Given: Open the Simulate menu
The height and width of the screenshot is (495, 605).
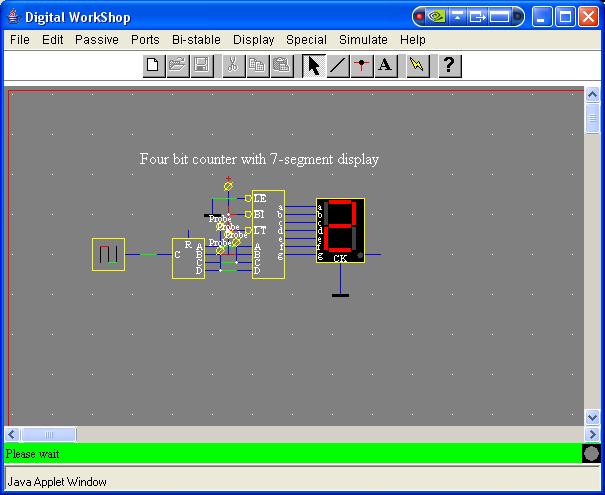Looking at the screenshot, I should [363, 40].
